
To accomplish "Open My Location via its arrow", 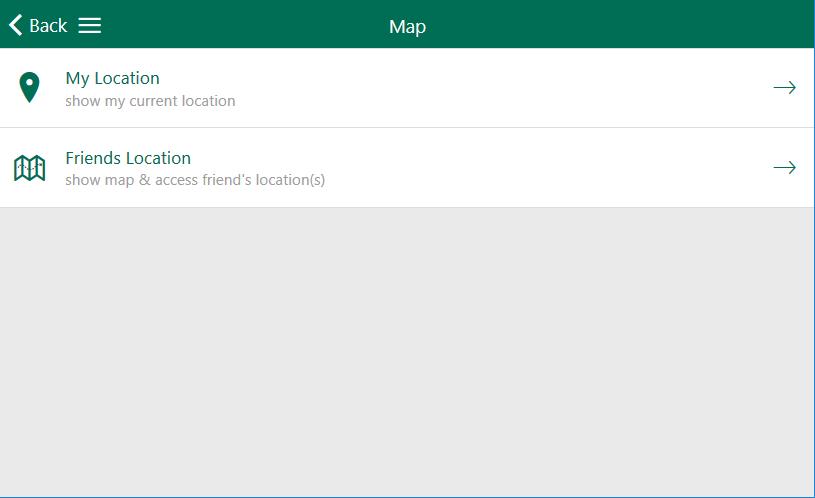I will click(x=784, y=87).
